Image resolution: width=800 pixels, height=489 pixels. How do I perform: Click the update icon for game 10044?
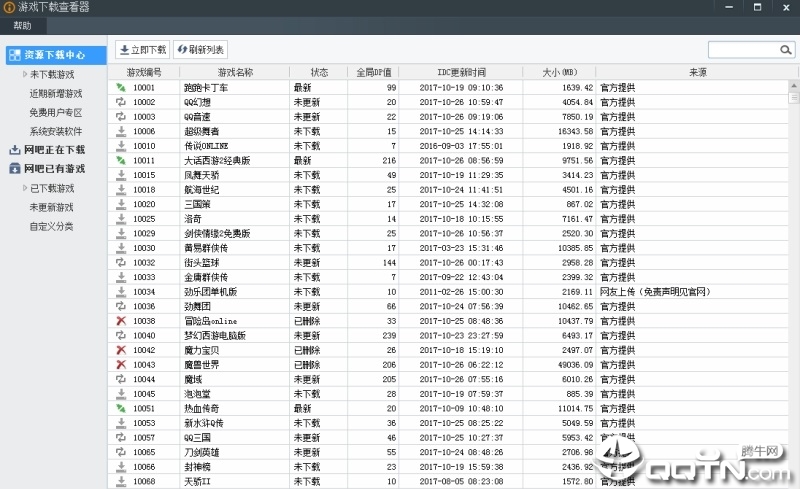(120, 379)
